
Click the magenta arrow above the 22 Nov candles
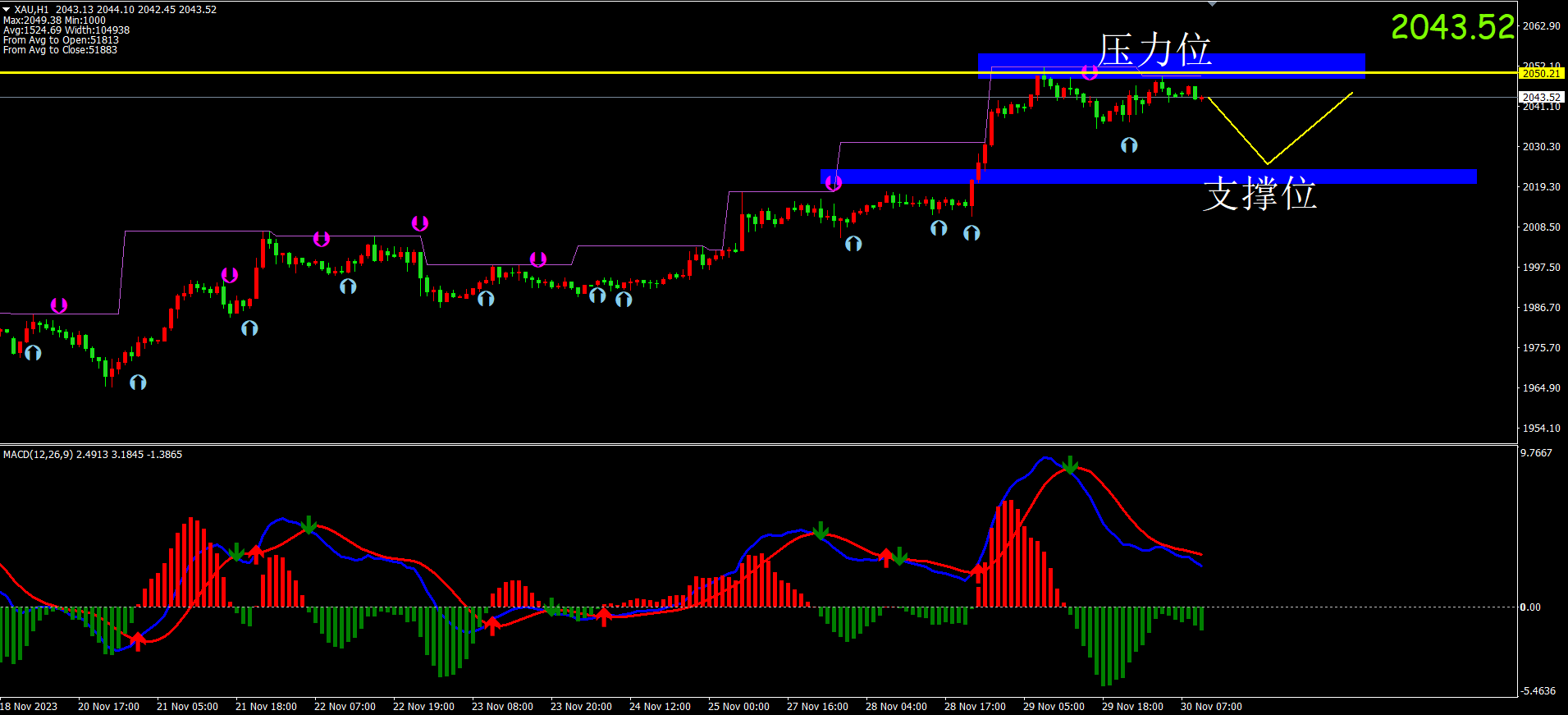(x=419, y=223)
